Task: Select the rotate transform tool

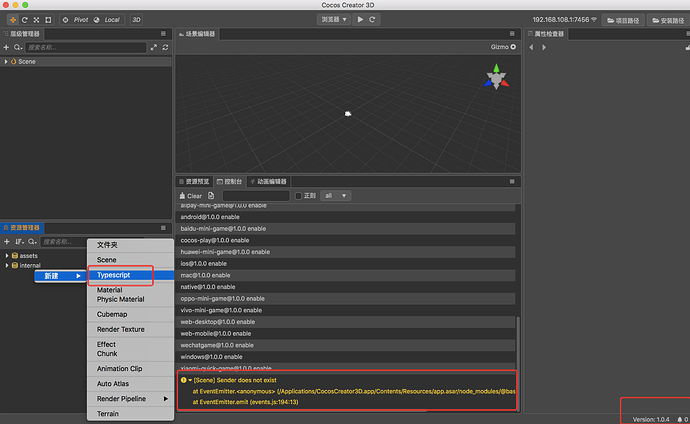Action: [x=25, y=20]
